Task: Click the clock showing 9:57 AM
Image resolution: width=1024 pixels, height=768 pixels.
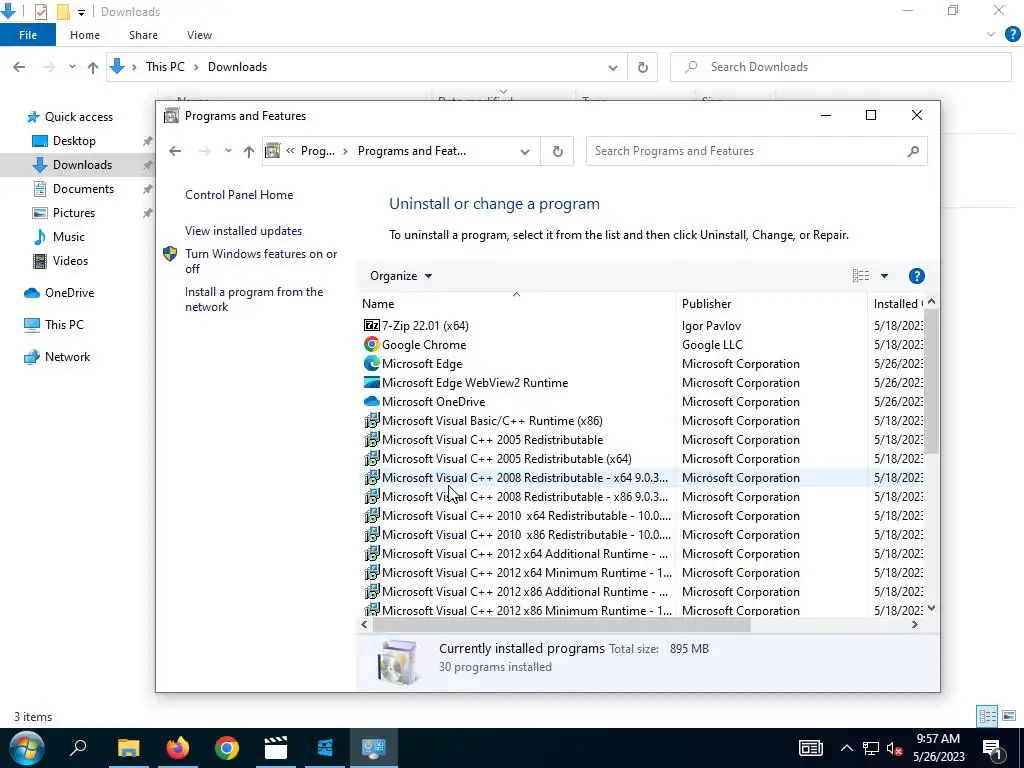Action: pyautogui.click(x=938, y=739)
